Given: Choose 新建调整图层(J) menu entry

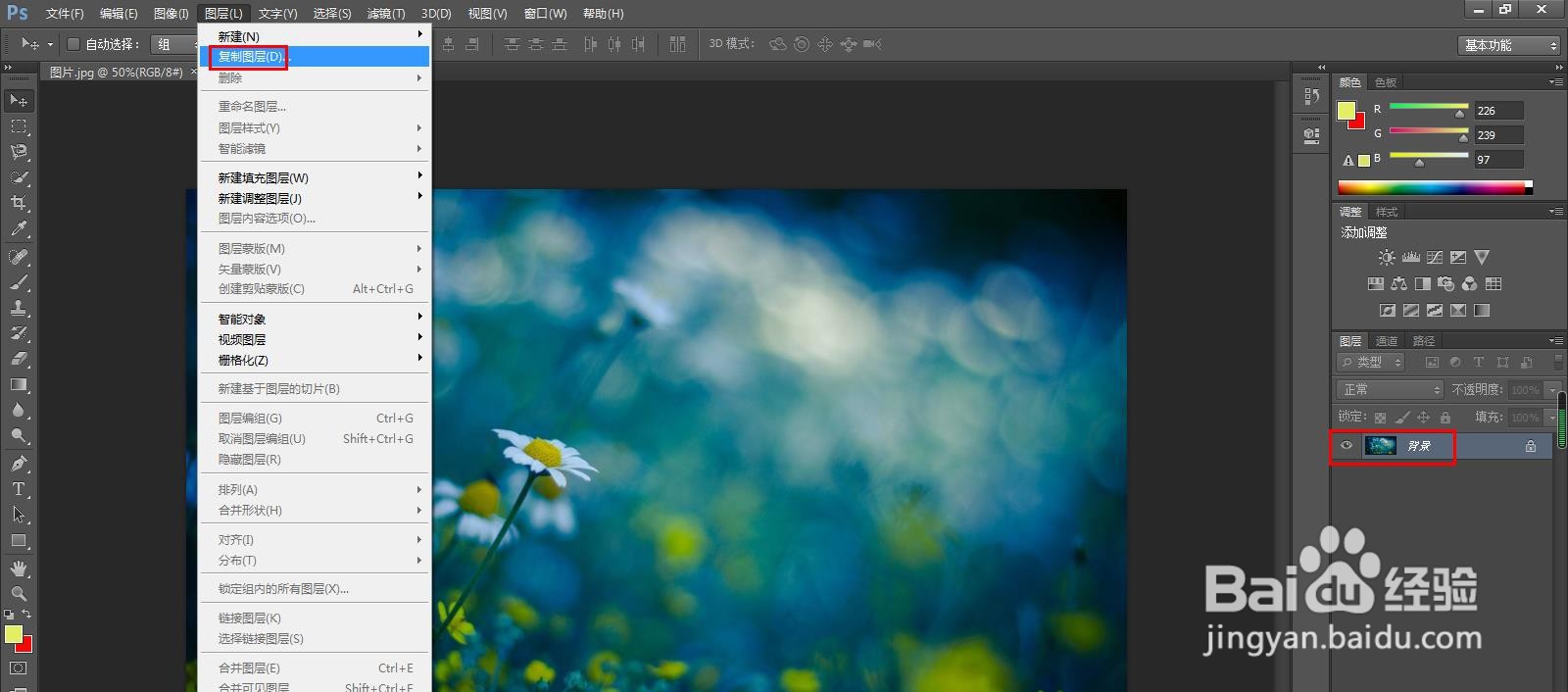Looking at the screenshot, I should click(x=315, y=198).
